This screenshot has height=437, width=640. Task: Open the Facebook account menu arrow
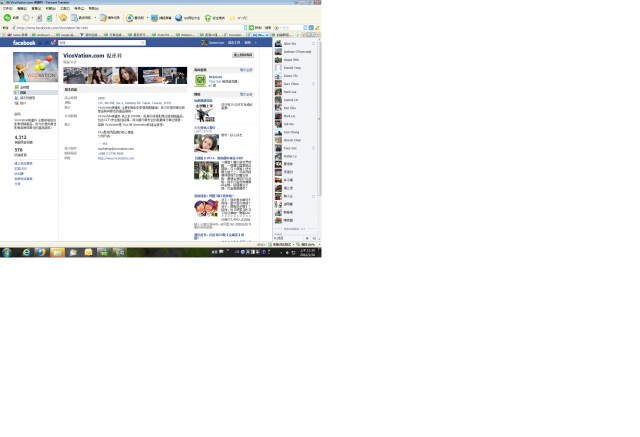[256, 42]
